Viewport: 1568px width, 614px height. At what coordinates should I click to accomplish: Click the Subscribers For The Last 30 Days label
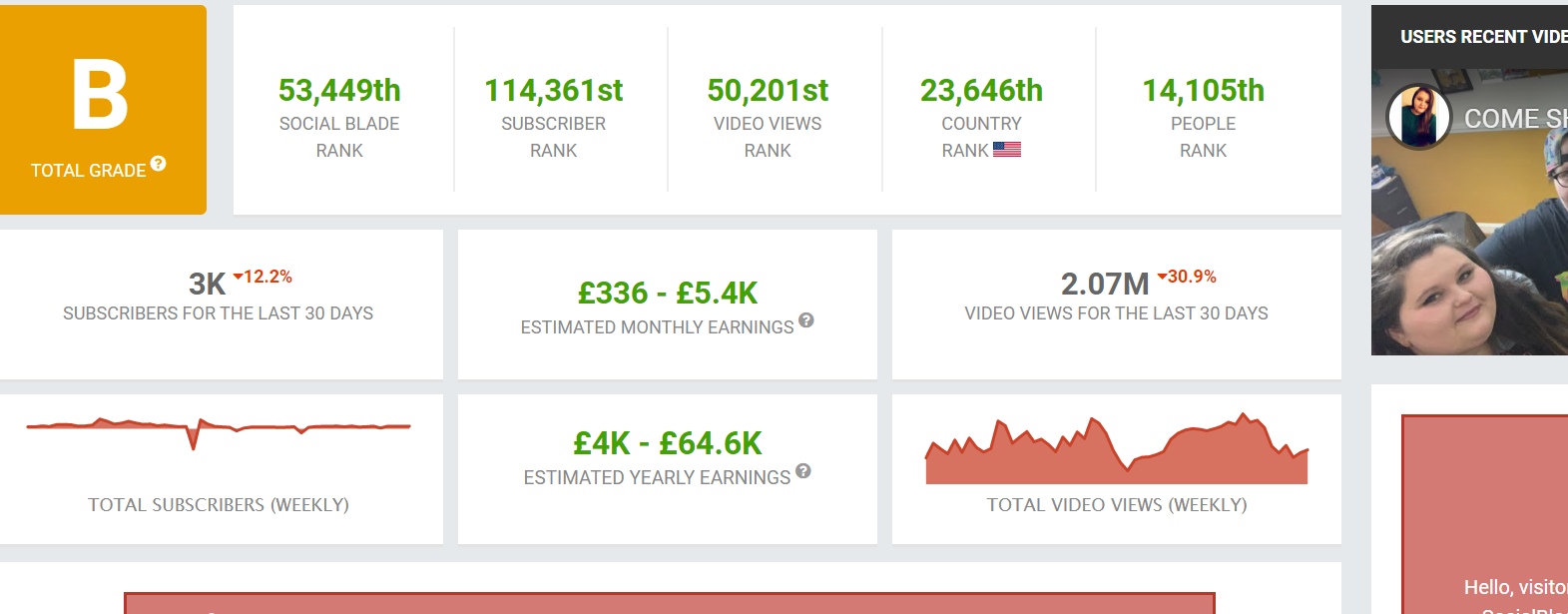coord(219,313)
